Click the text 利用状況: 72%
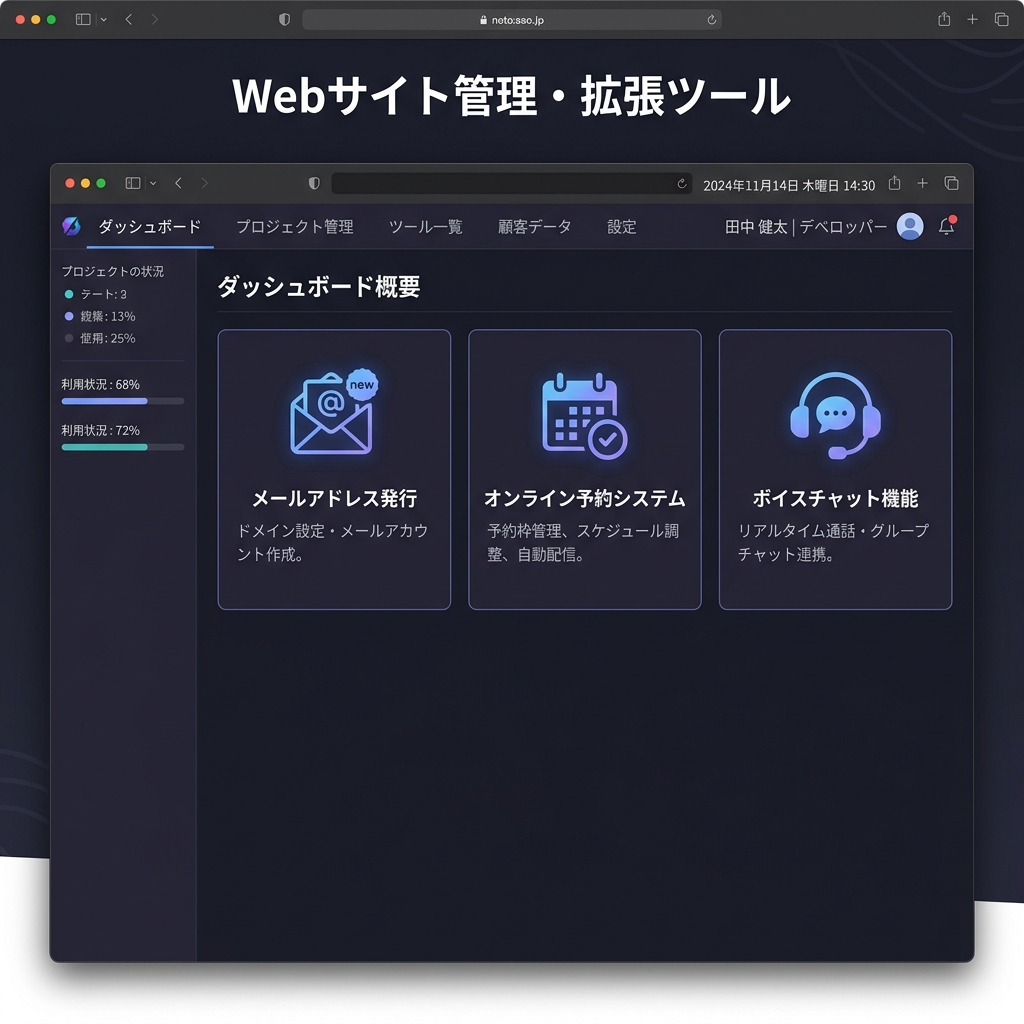1024x1024 pixels. tap(101, 430)
